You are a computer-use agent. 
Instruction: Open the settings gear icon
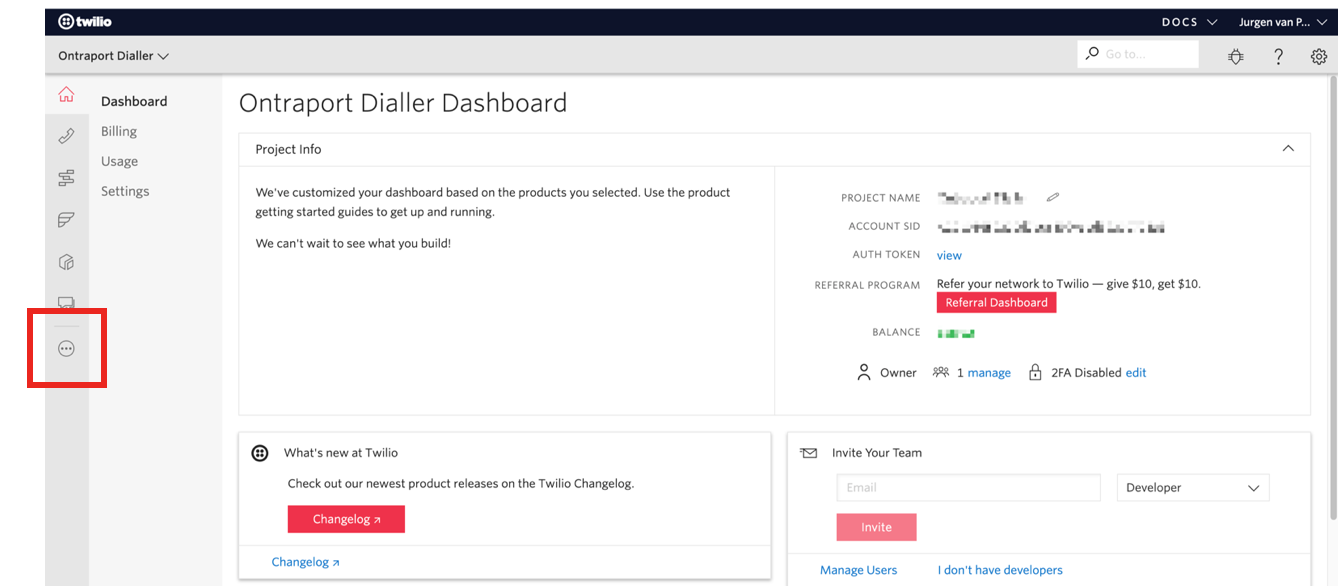coord(1319,57)
